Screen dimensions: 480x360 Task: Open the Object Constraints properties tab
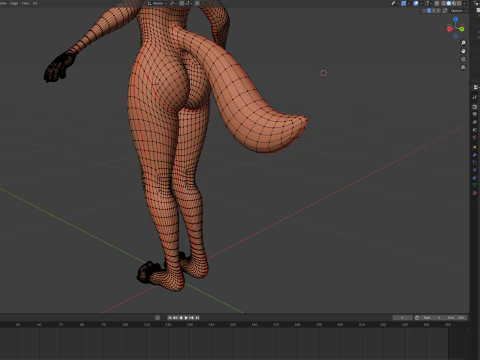click(x=475, y=178)
